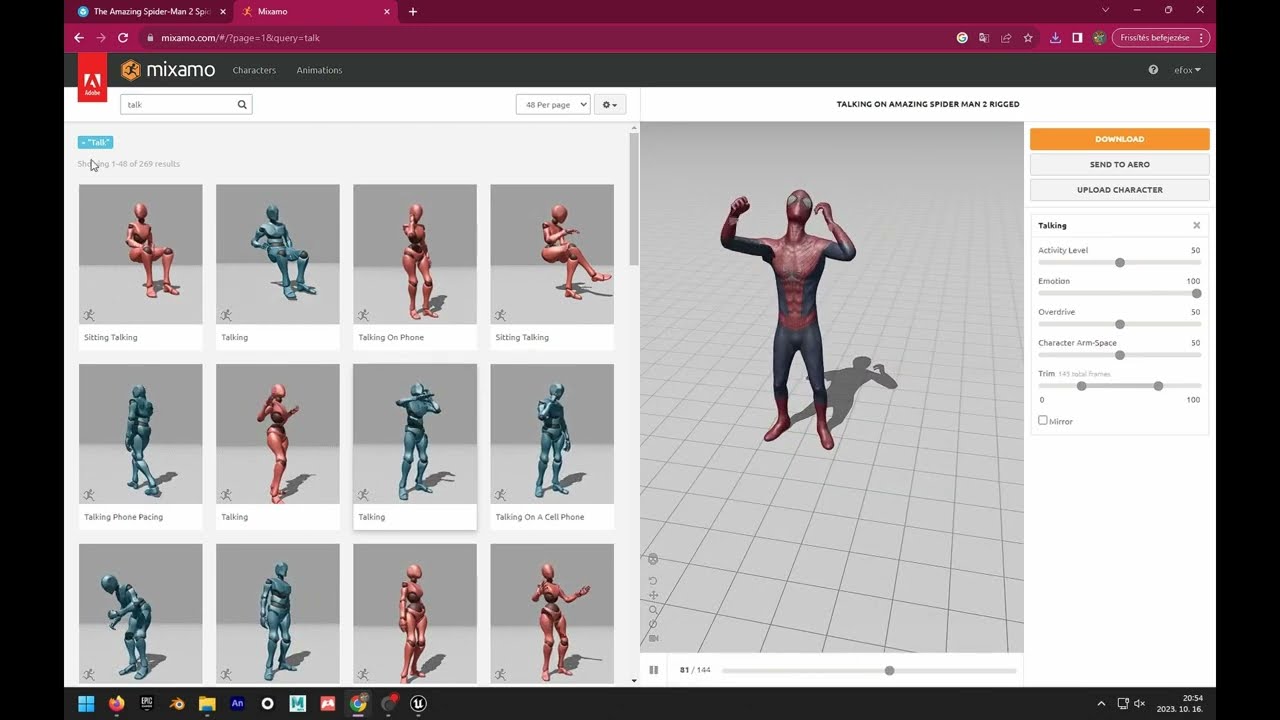Click the Adobe logo
This screenshot has height=720, width=1280.
click(x=92, y=78)
